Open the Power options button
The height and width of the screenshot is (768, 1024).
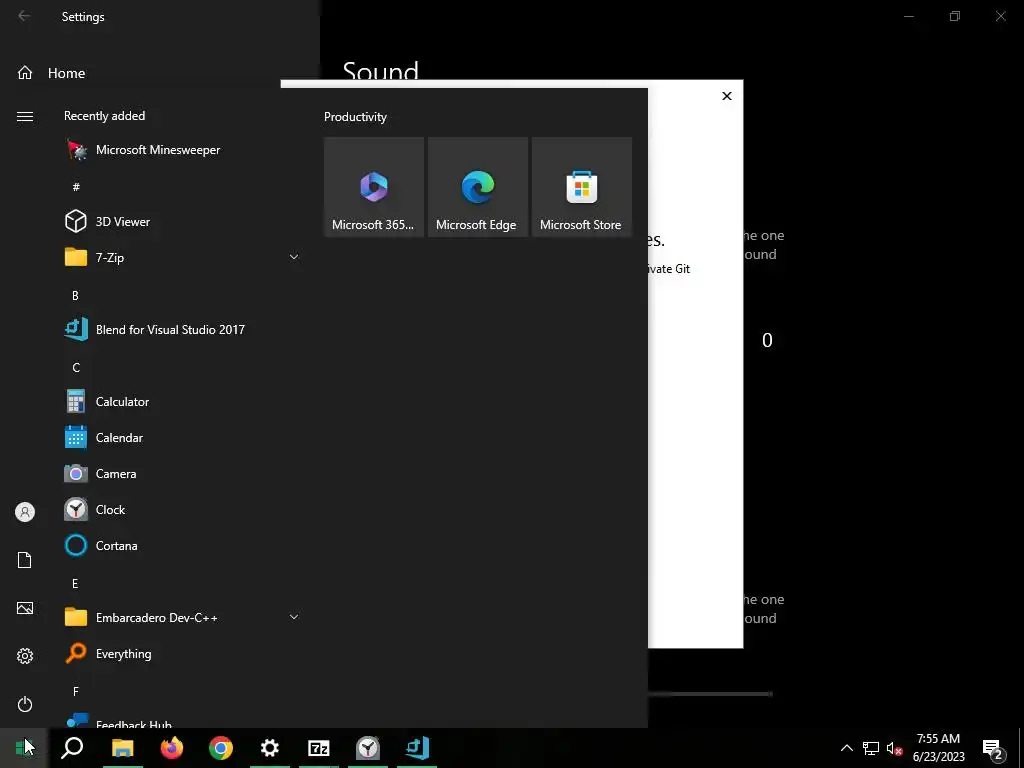tap(25, 704)
